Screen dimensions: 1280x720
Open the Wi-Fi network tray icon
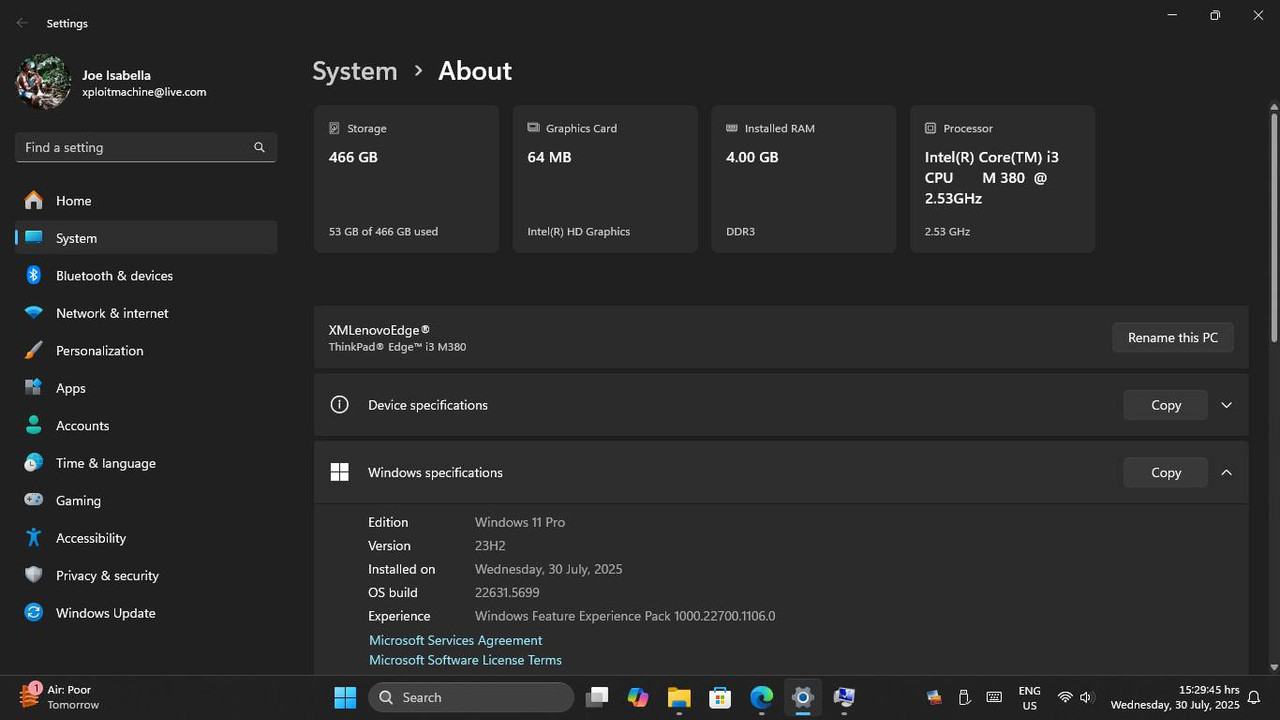pyautogui.click(x=1065, y=697)
